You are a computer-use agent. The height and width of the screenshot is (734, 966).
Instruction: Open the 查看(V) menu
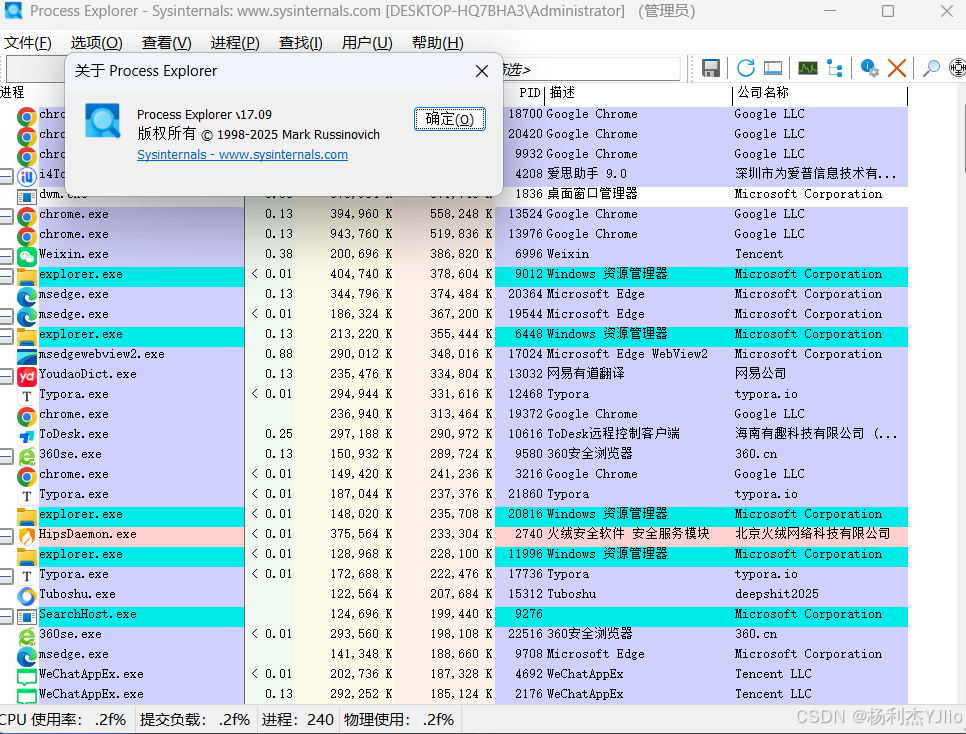point(166,43)
